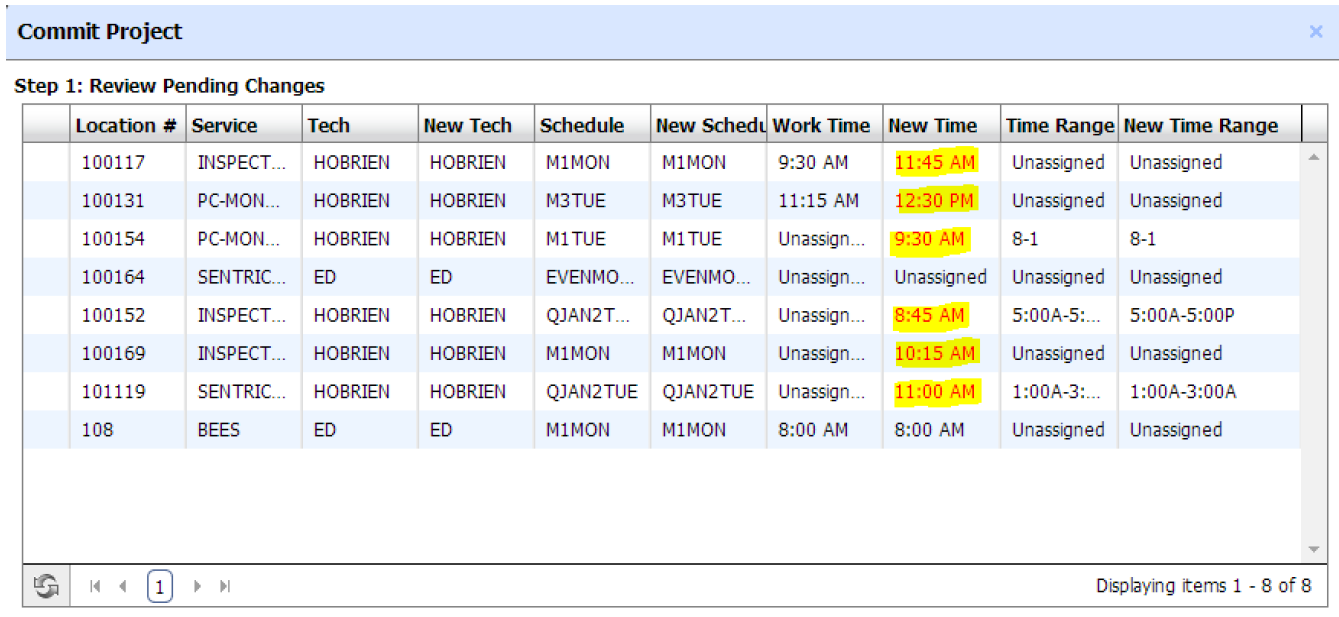The image size is (1339, 617).
Task: Click the QJAN2TUE new schedule cell
Action: [707, 392]
